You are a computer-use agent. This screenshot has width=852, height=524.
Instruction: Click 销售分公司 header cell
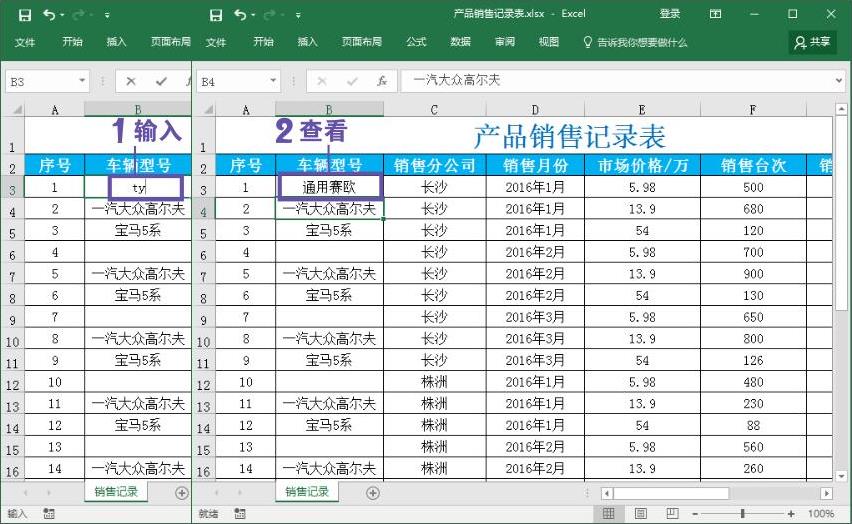coord(435,165)
